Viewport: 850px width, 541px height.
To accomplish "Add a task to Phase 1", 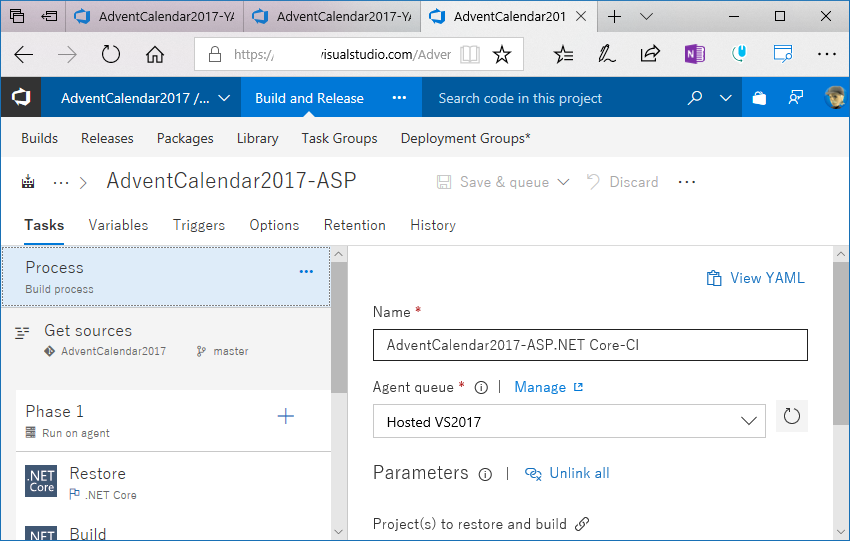I will (286, 416).
